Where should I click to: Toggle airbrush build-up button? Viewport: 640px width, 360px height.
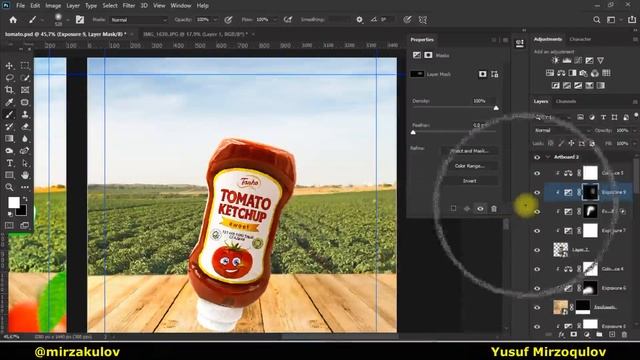288,20
